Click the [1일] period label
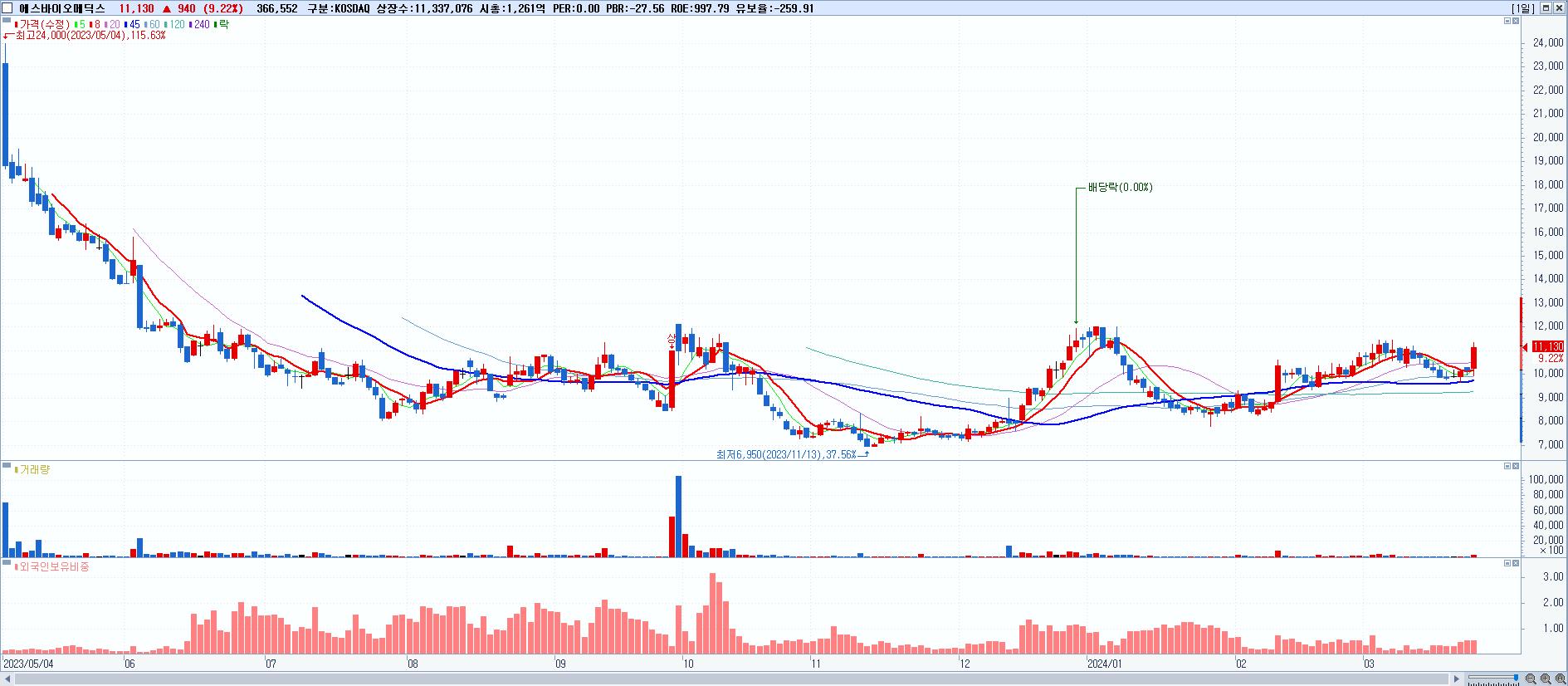The image size is (1568, 686). click(x=1523, y=8)
